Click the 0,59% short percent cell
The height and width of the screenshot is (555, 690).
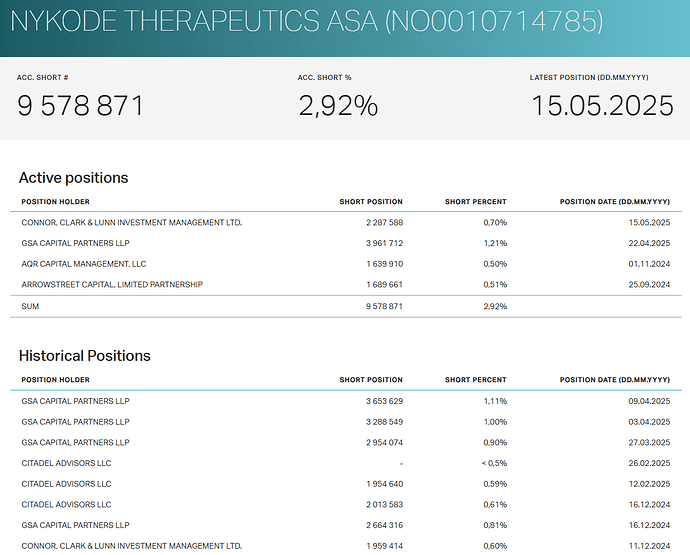click(495, 484)
